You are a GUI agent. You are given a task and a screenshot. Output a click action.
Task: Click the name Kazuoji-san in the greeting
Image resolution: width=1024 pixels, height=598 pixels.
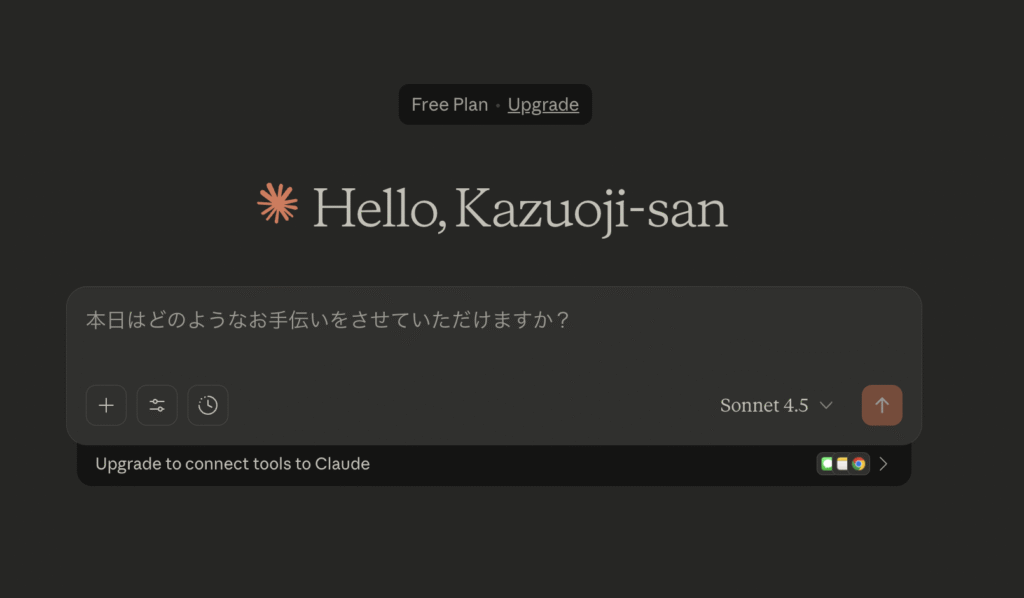[x=591, y=209]
